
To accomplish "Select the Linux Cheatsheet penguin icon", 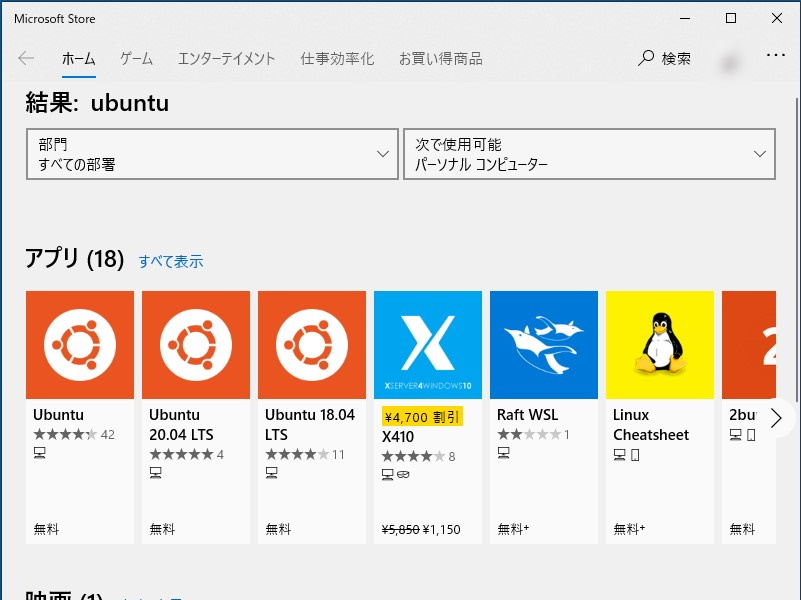I will pos(659,344).
